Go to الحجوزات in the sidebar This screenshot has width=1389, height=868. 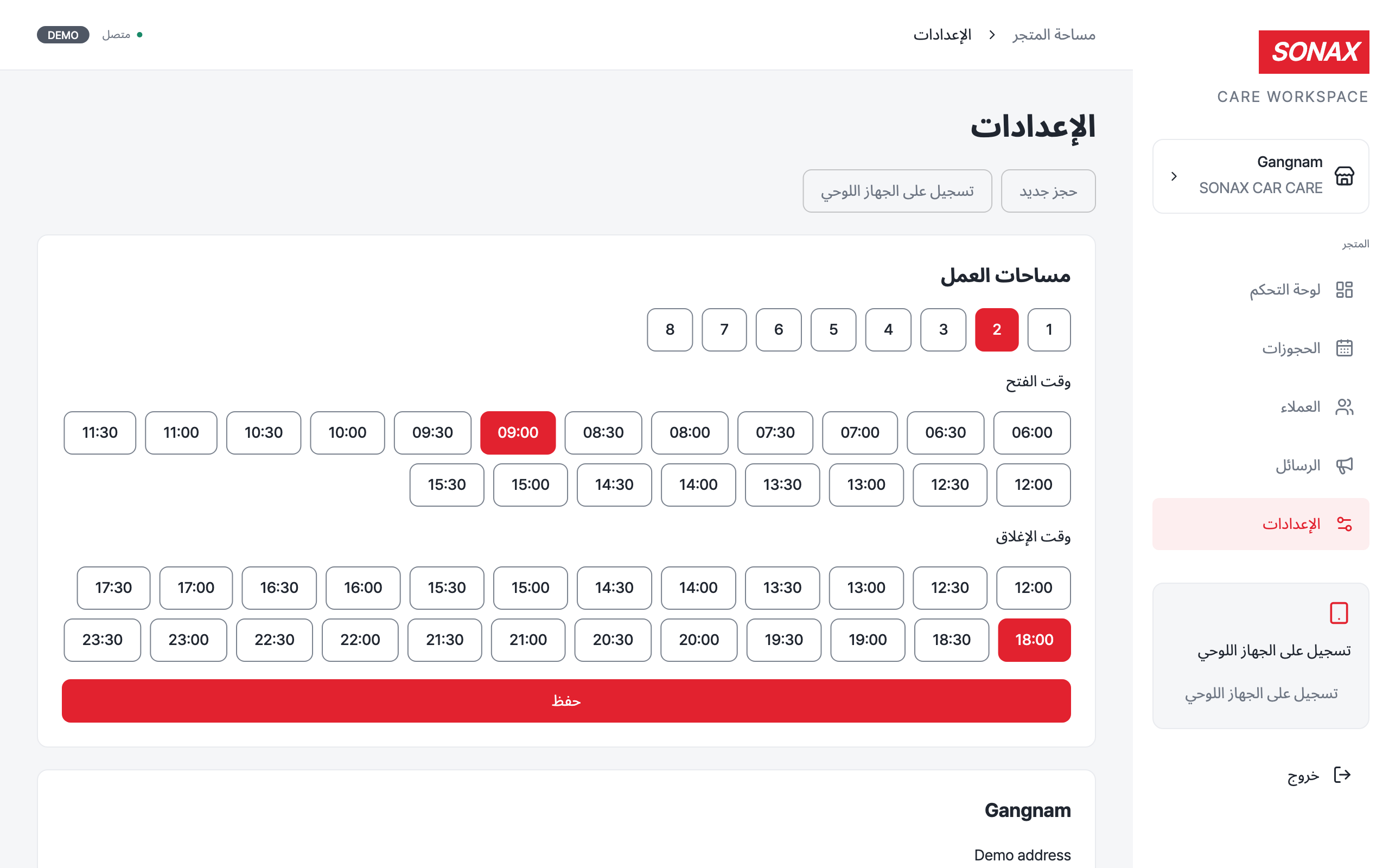(x=1260, y=348)
